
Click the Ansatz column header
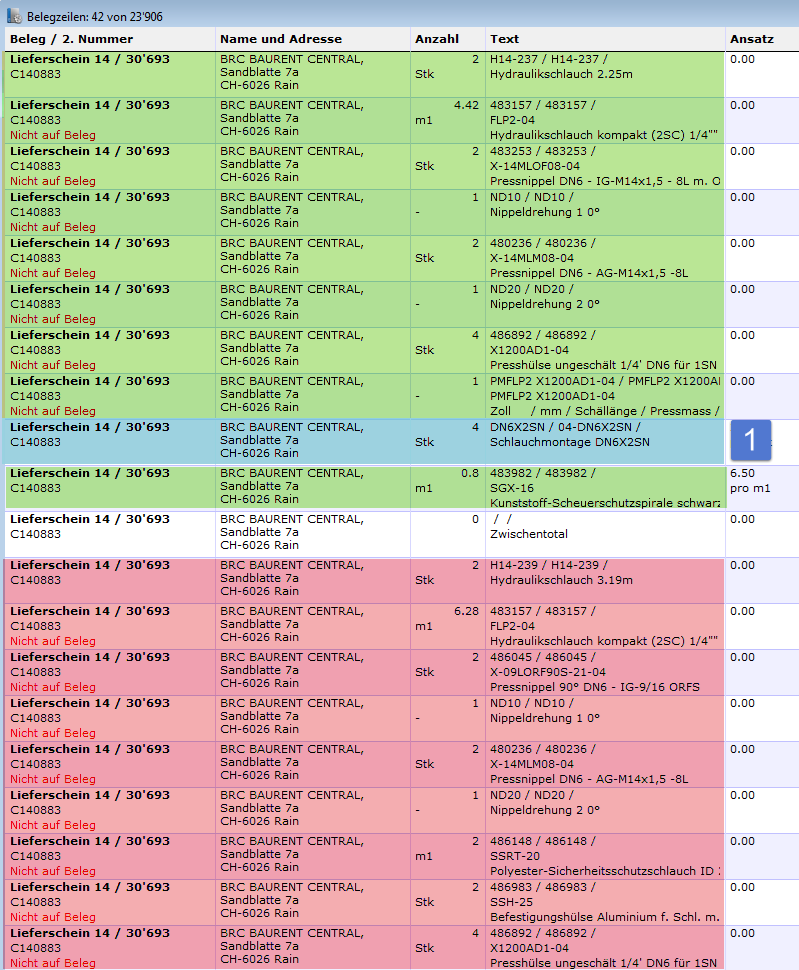[751, 39]
